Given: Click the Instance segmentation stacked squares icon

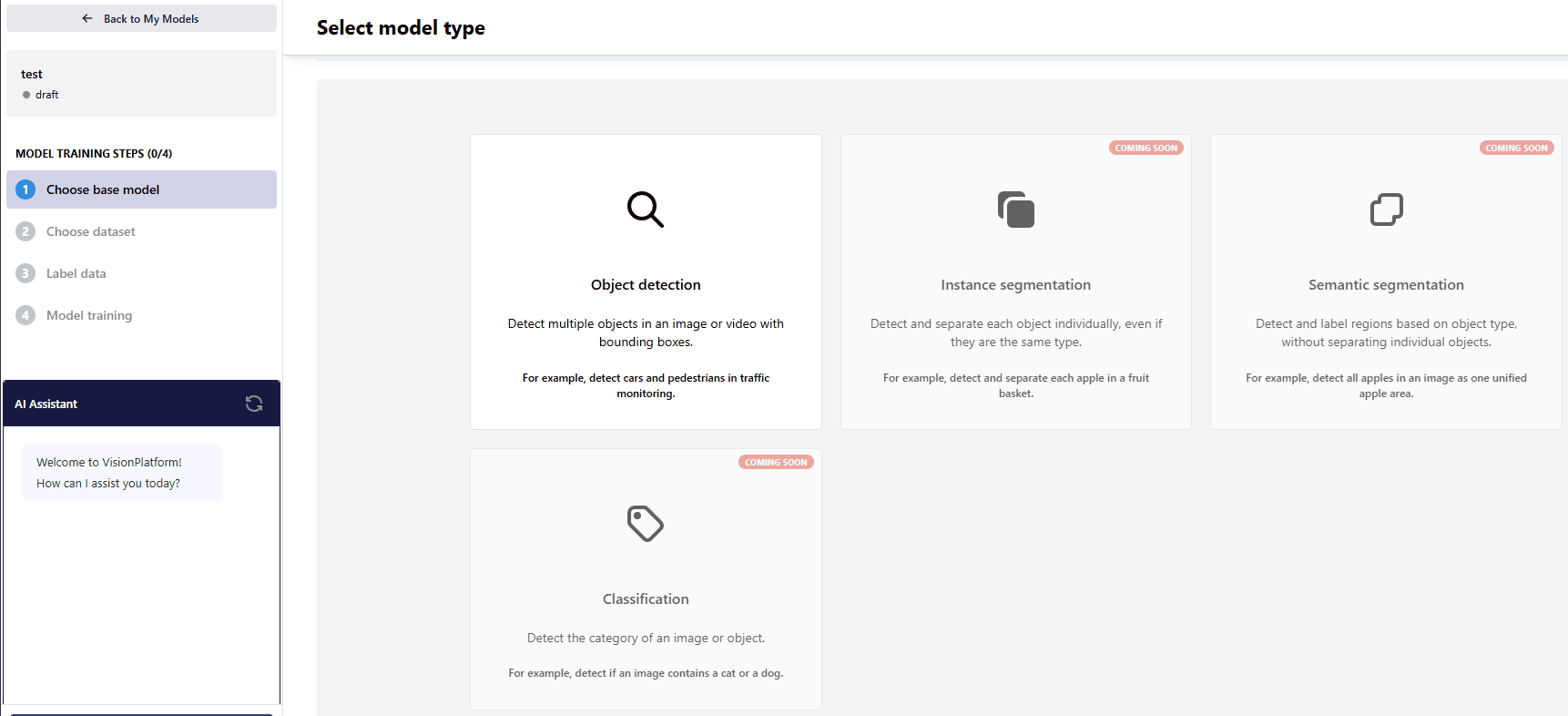Looking at the screenshot, I should (1015, 210).
